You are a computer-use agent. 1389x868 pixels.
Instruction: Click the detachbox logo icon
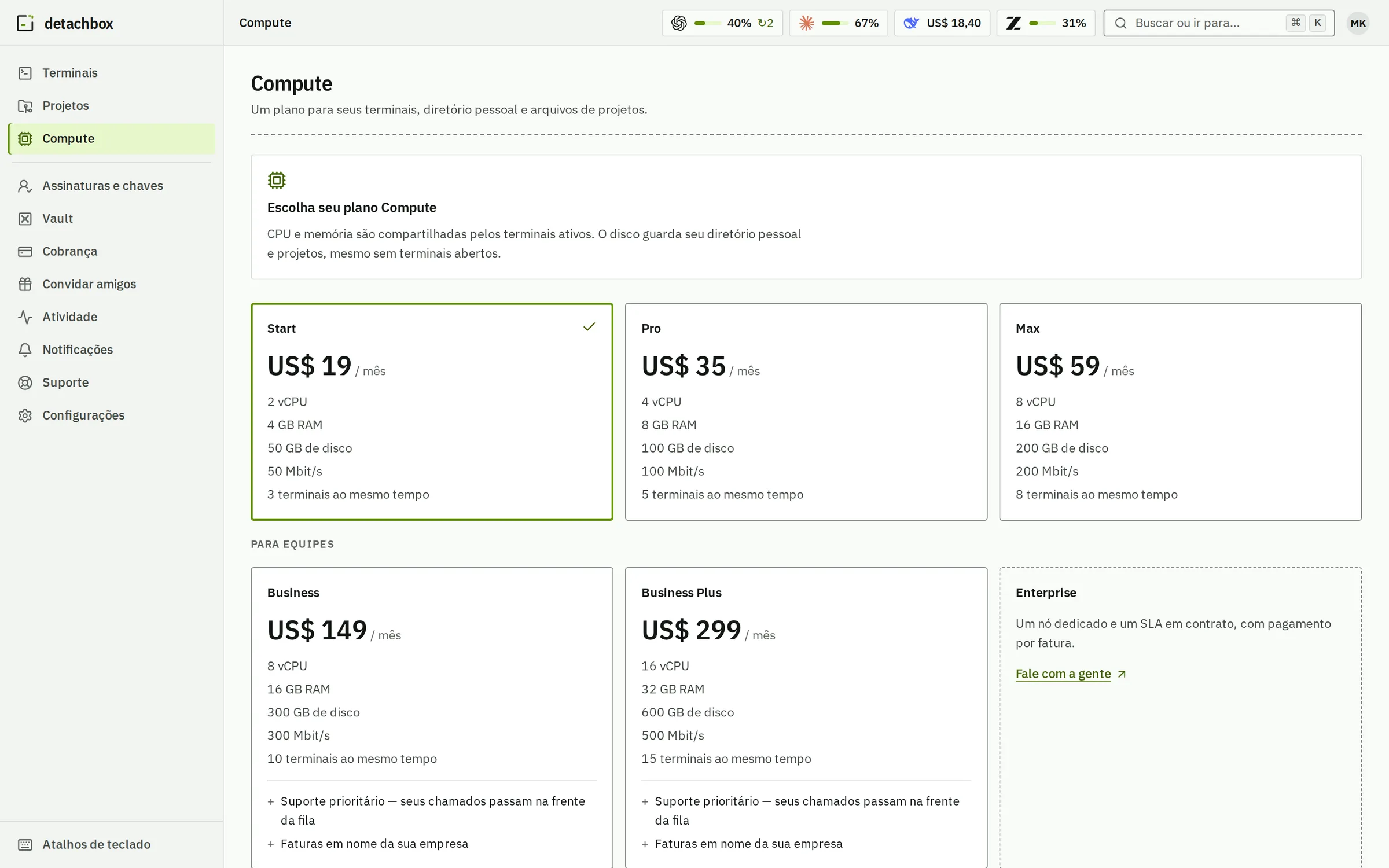[x=25, y=23]
